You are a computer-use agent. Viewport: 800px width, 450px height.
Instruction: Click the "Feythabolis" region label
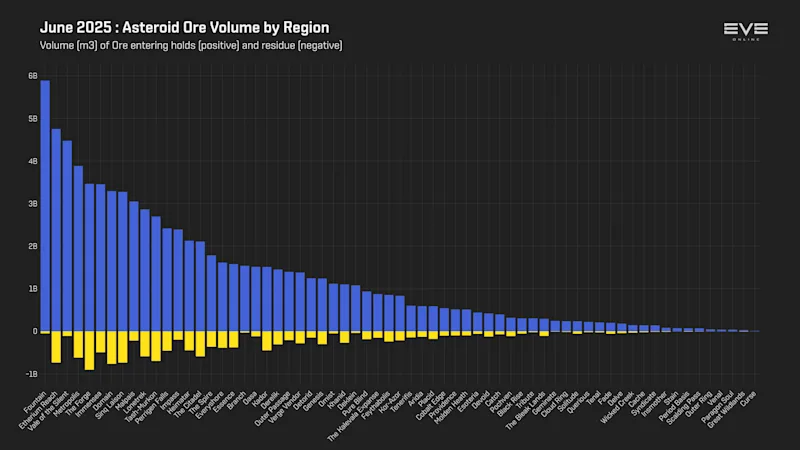(x=376, y=406)
